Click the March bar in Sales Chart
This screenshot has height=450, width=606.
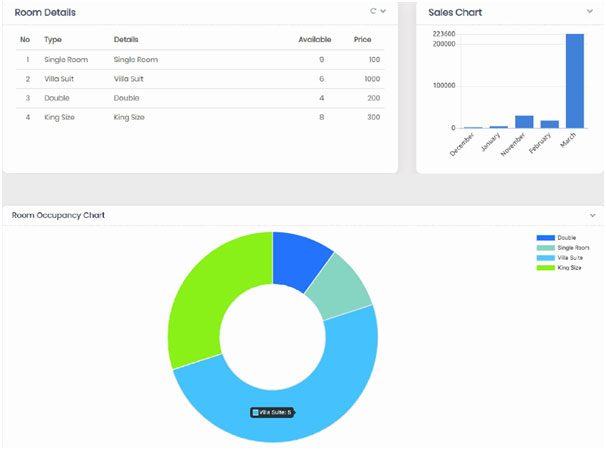click(574, 81)
